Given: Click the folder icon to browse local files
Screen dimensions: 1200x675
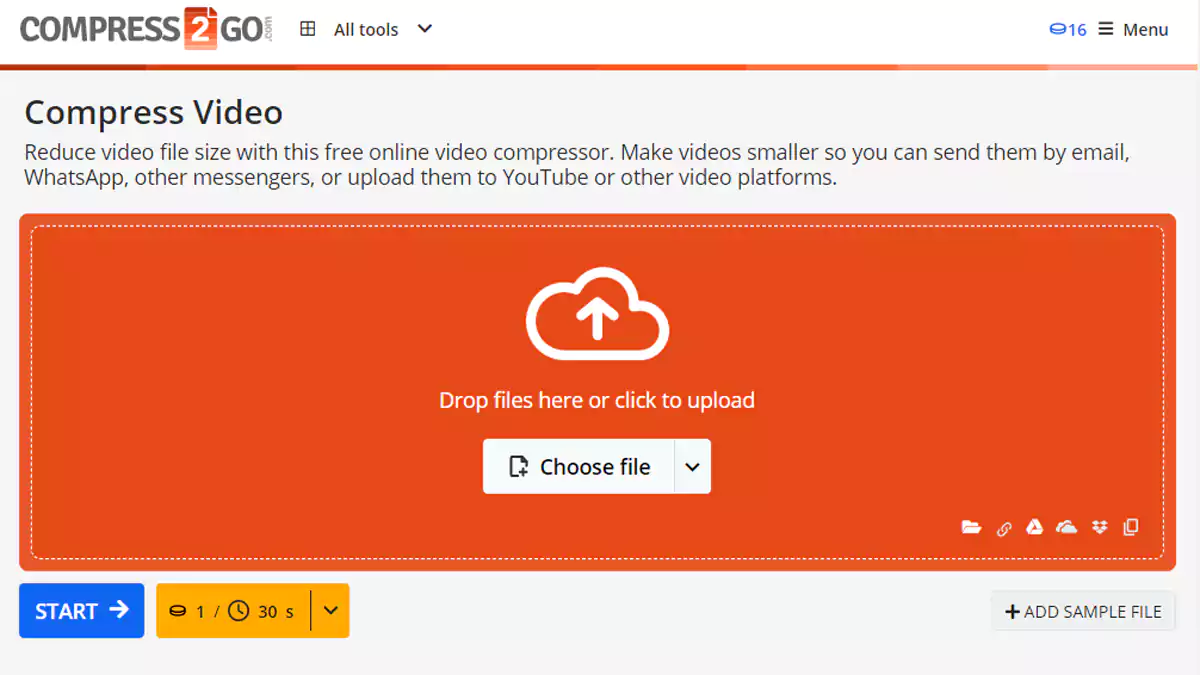Looking at the screenshot, I should [x=971, y=527].
